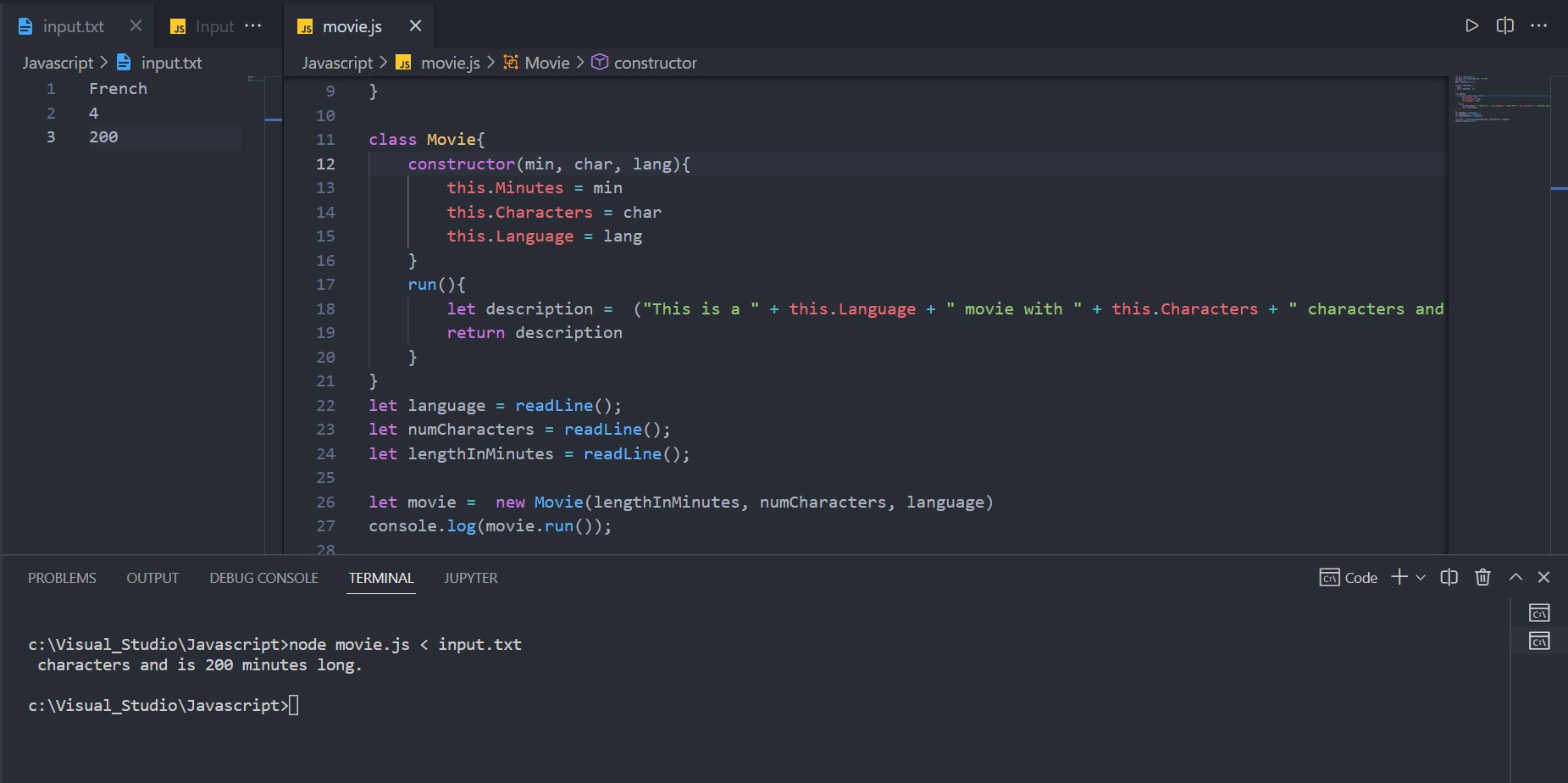1568x783 pixels.
Task: Open a split editor from the top-right icon
Action: 1506,25
